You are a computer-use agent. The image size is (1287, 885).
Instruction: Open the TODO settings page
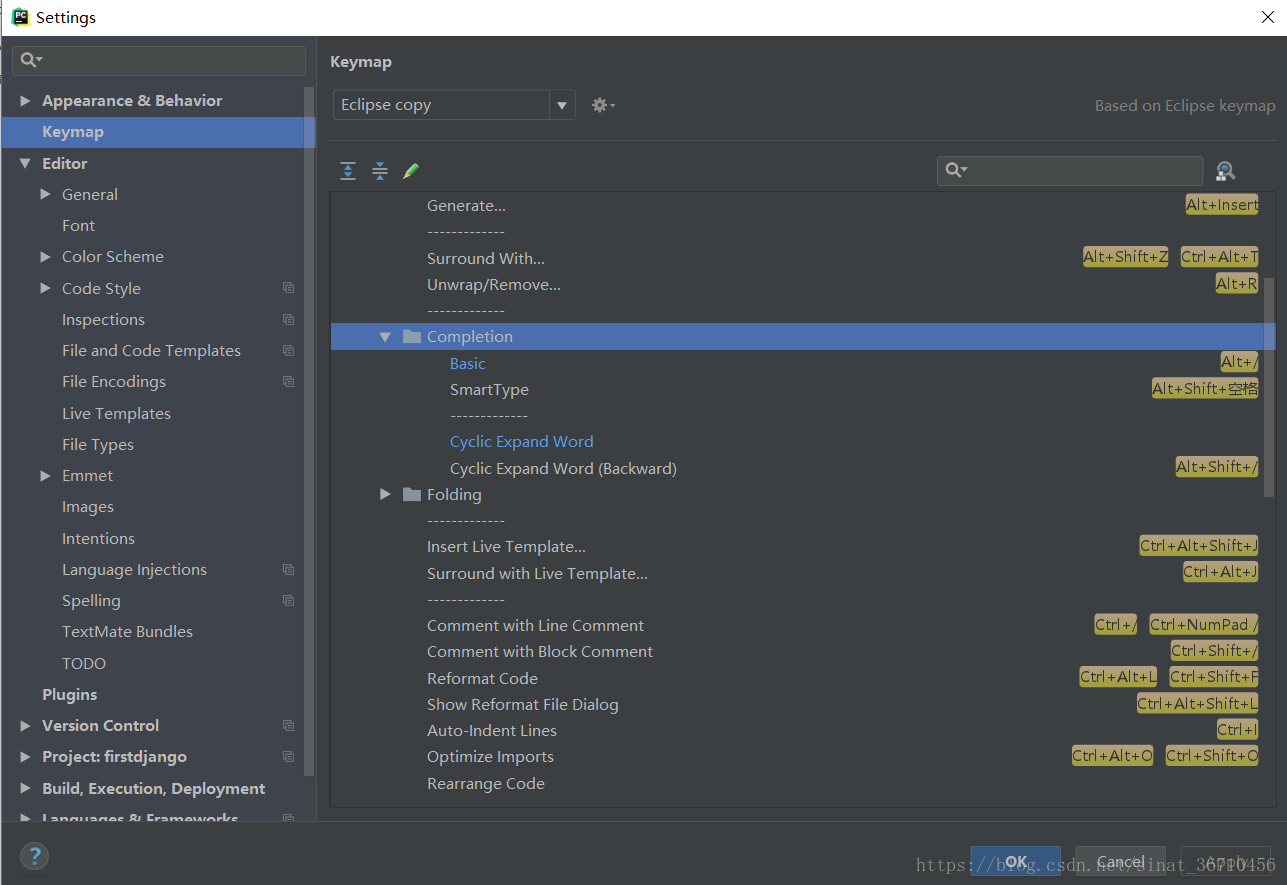[84, 664]
